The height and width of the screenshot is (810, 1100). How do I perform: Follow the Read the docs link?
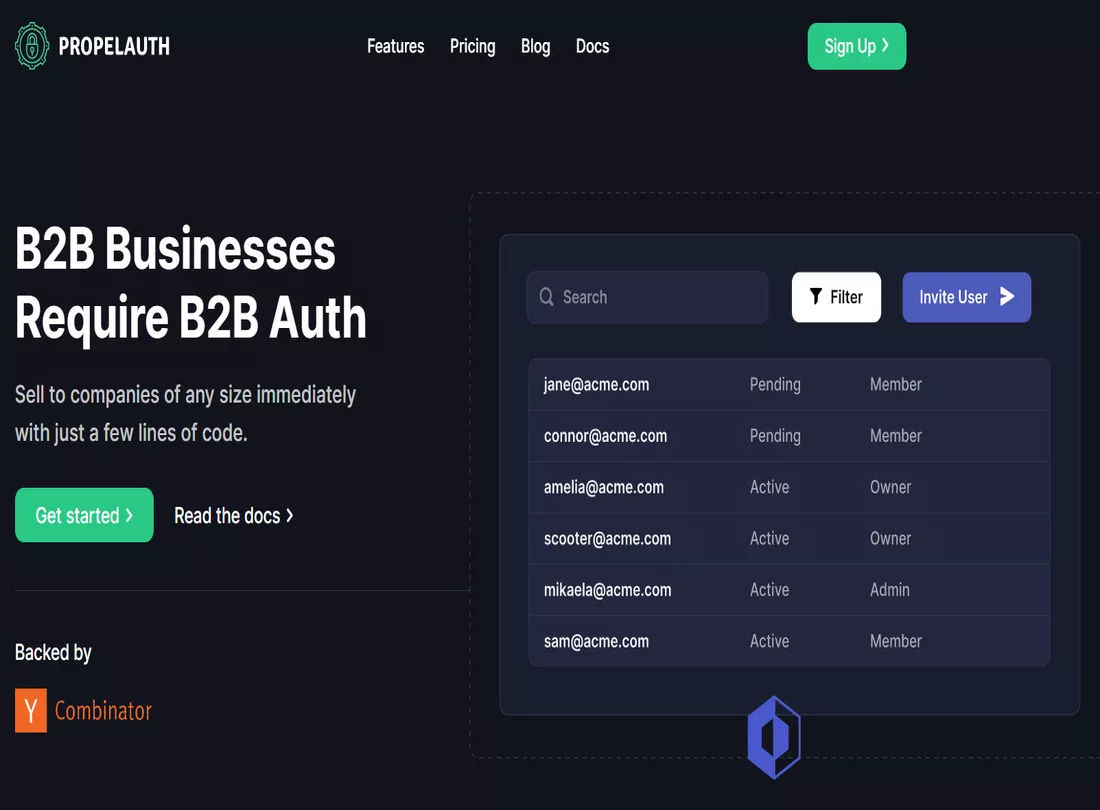pos(234,515)
